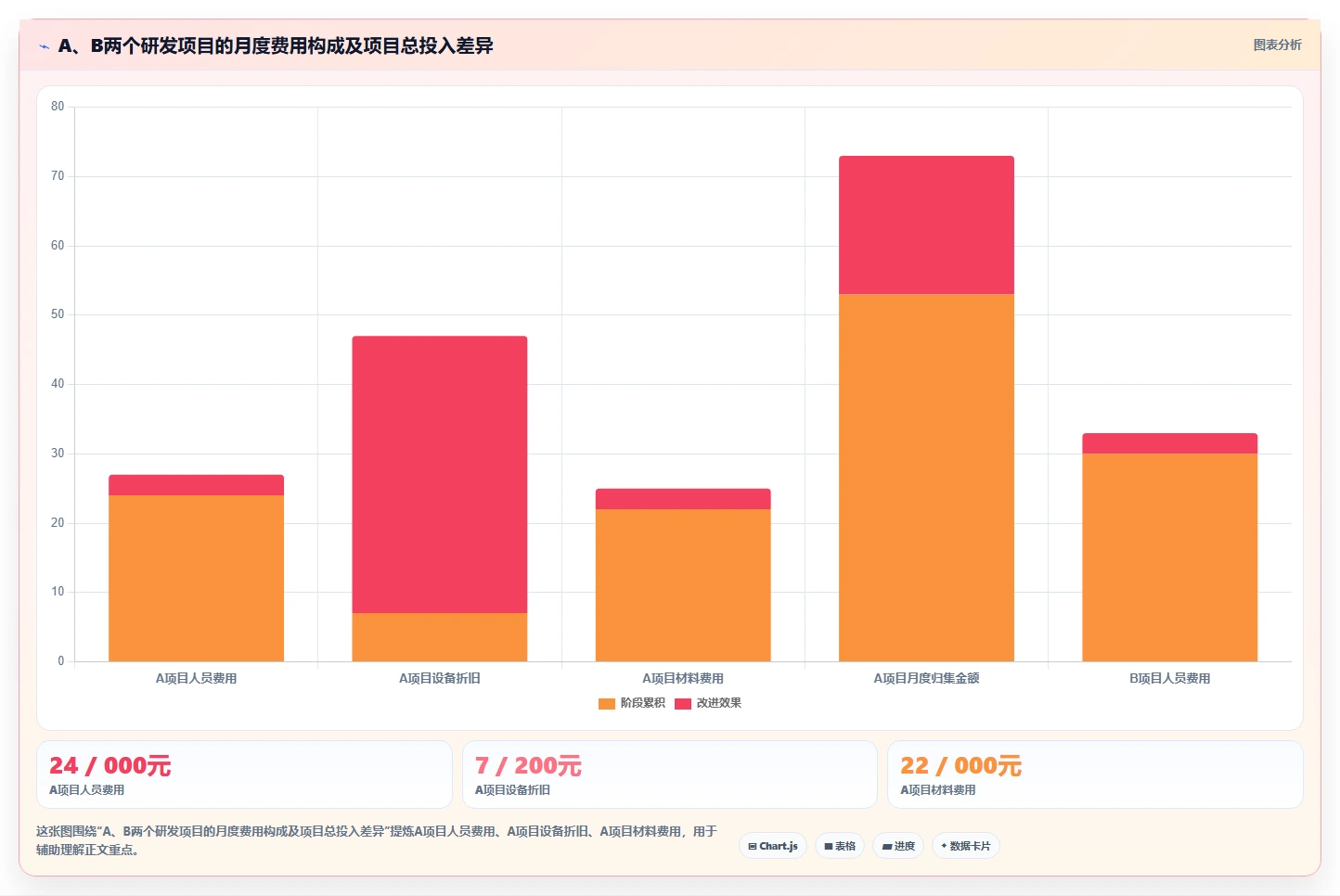Screen dimensions: 1340x896
Task: Click the orange segment of A项目材料费用 bar
Action: pos(683,585)
